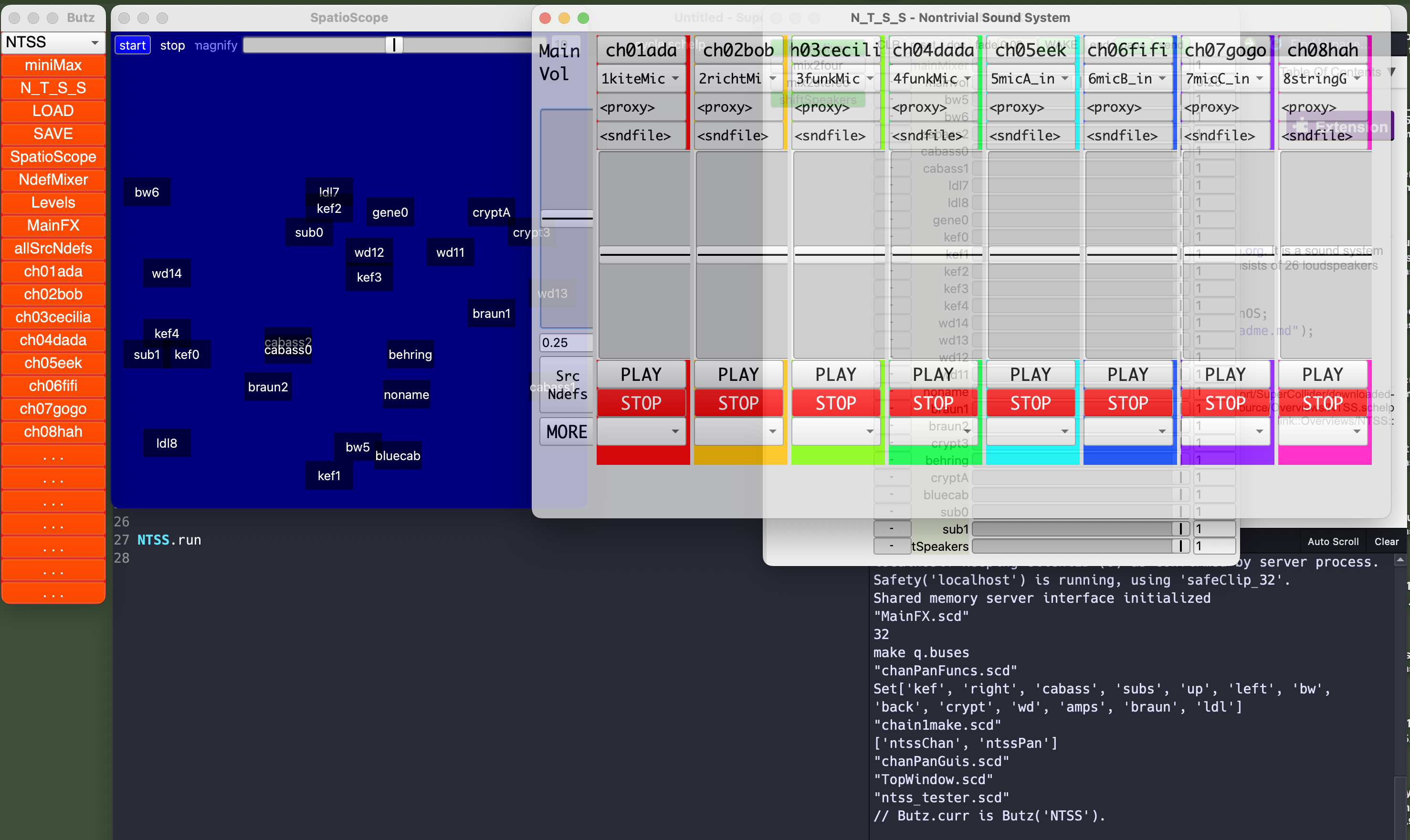The image size is (1410, 840).
Task: Select the gene0 speaker box
Action: point(389,212)
